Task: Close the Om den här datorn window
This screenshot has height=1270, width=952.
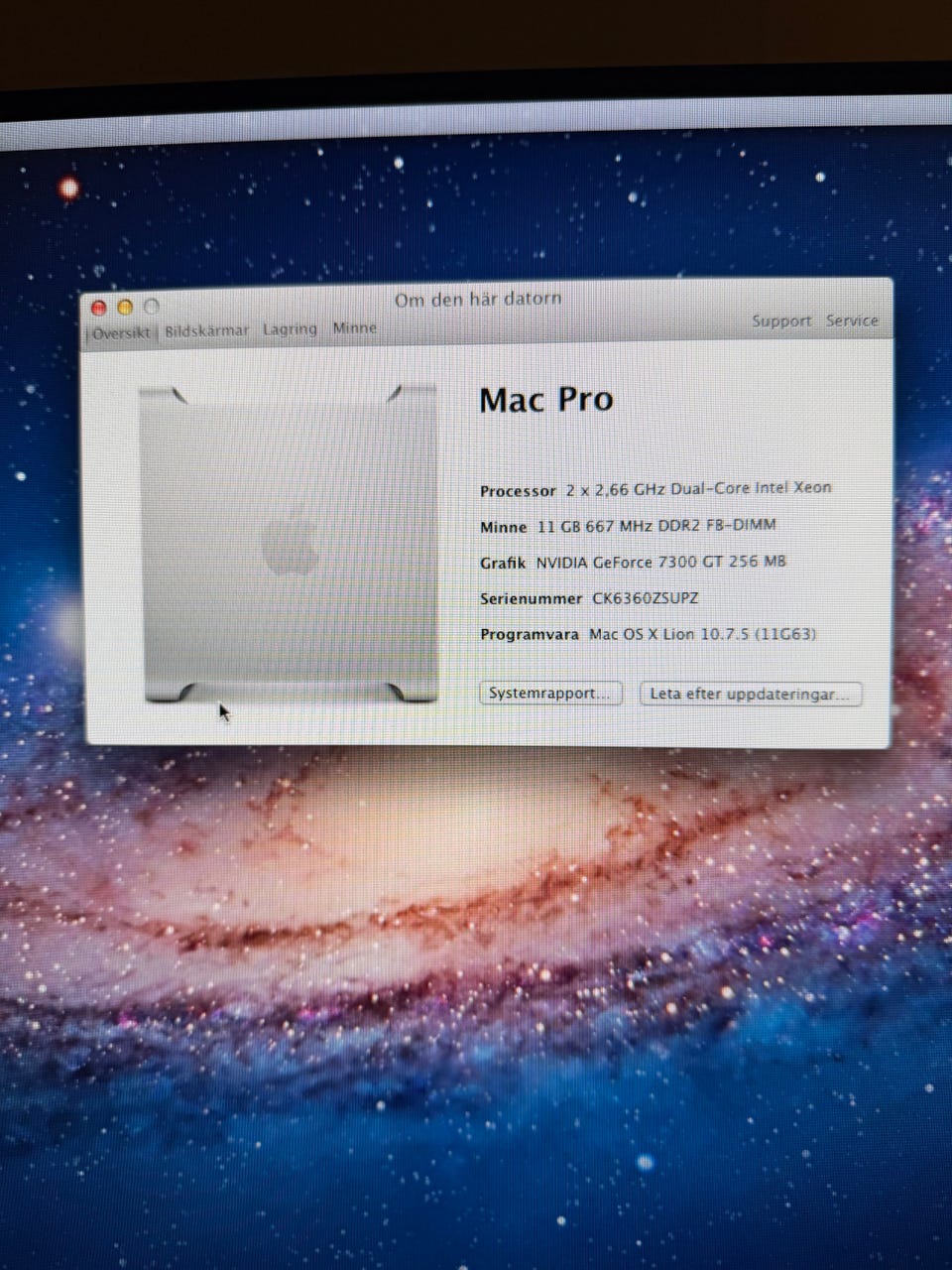Action: tap(99, 308)
